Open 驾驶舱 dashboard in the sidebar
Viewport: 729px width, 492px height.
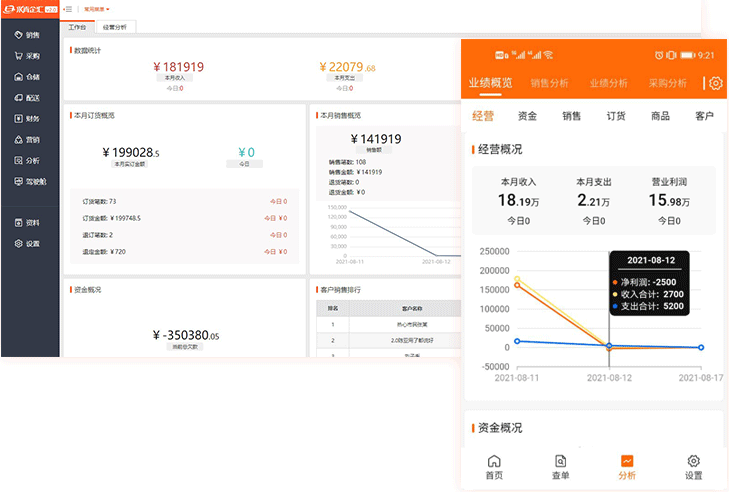27,181
